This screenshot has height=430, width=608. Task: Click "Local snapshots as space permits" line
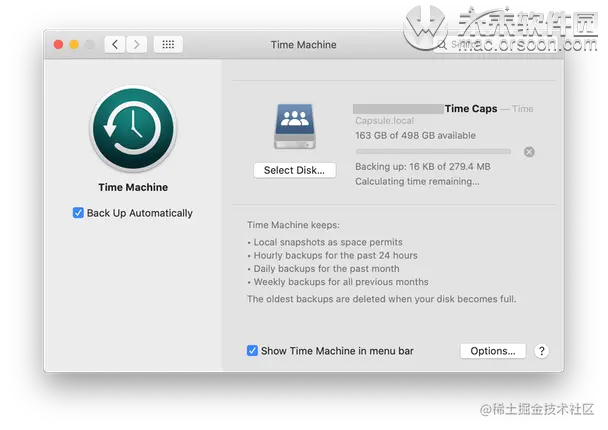[328, 242]
